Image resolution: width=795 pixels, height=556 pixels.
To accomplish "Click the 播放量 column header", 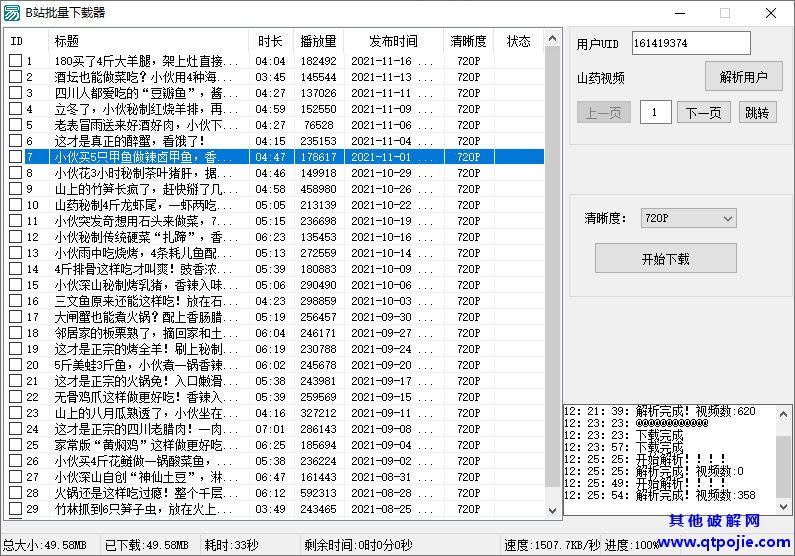I will coord(318,41).
